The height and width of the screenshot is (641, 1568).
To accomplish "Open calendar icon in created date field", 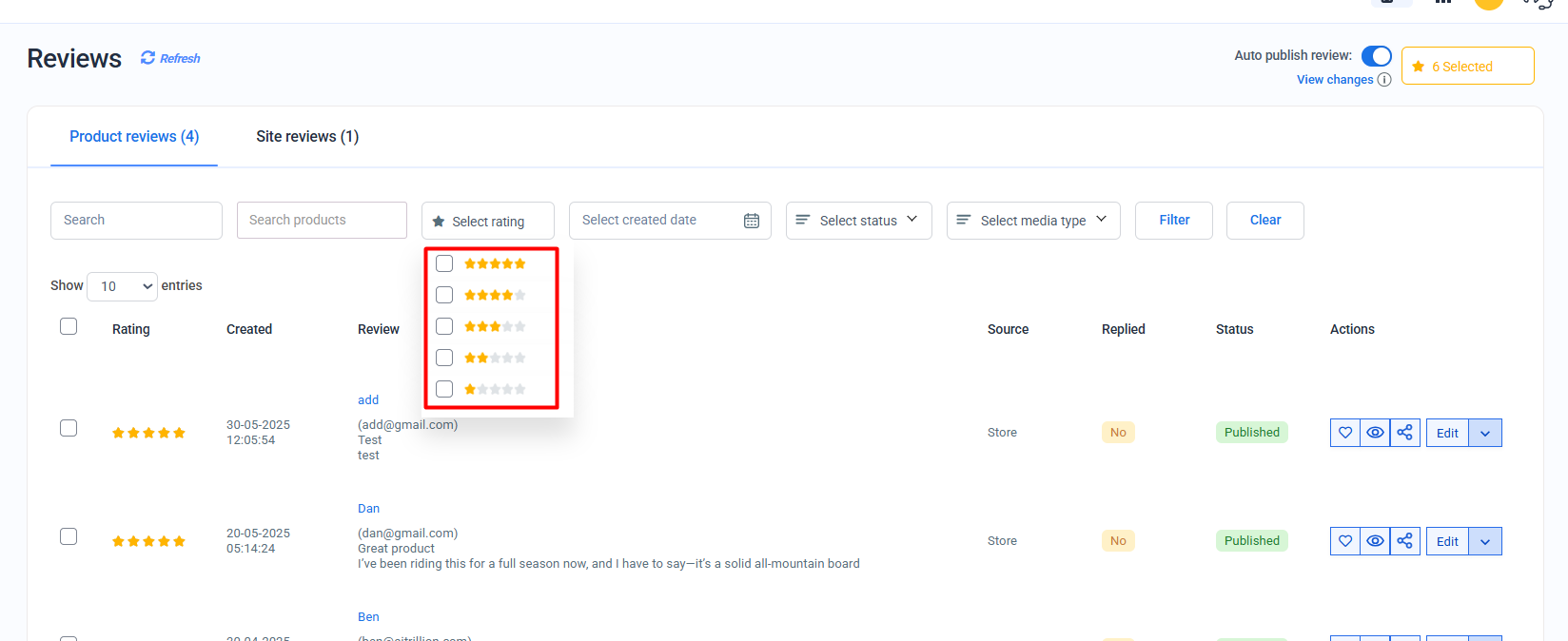I will point(752,221).
